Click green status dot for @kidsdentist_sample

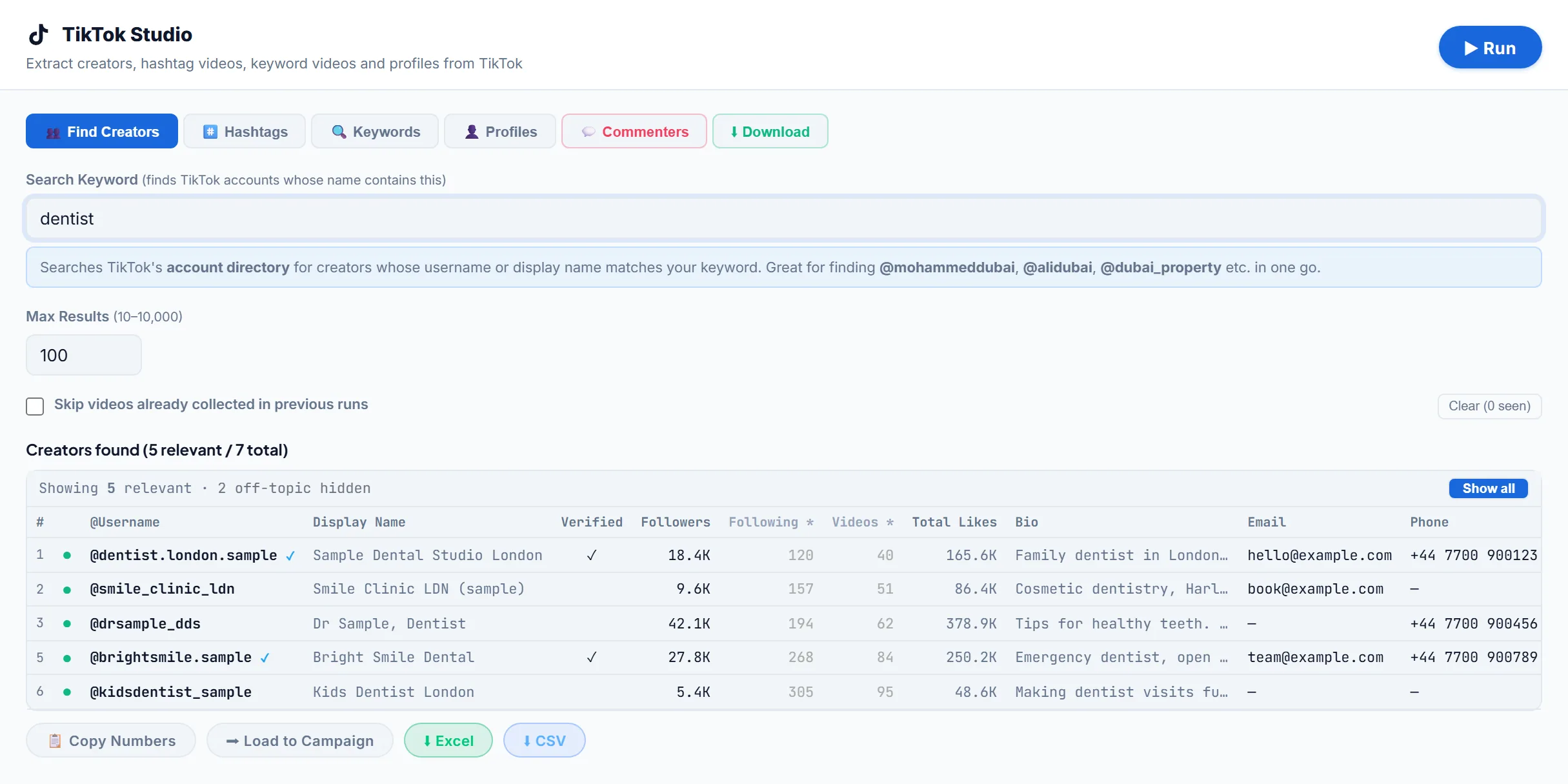pos(66,692)
